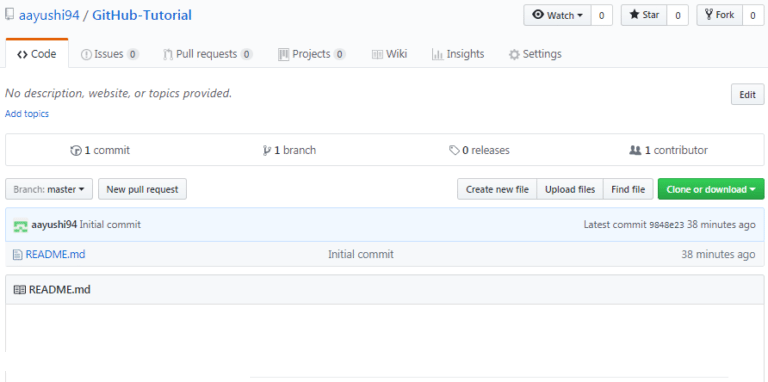Click the branch icon beside 1 branch

tap(267, 151)
